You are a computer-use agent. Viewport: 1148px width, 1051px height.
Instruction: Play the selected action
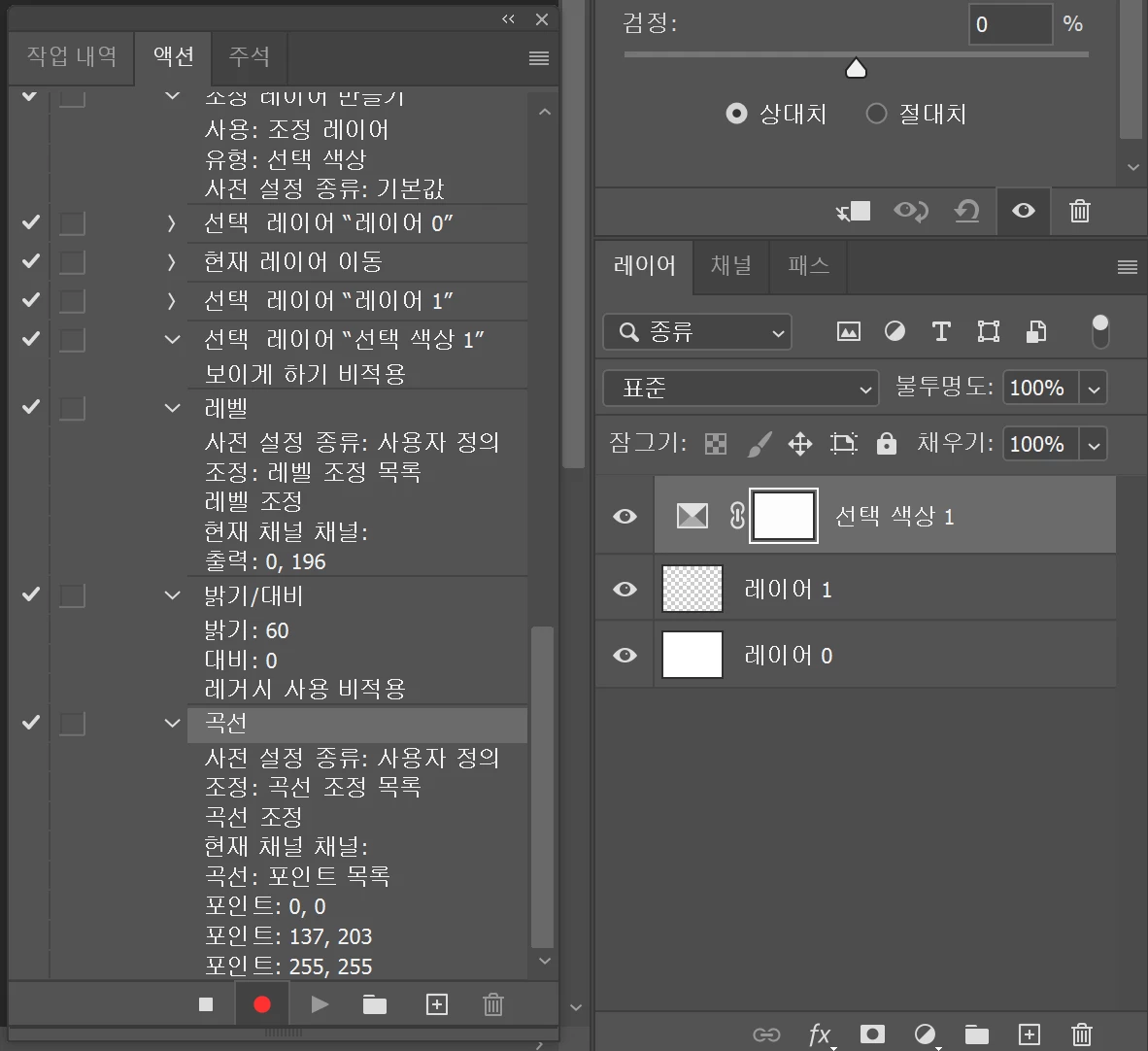pyautogui.click(x=320, y=1004)
